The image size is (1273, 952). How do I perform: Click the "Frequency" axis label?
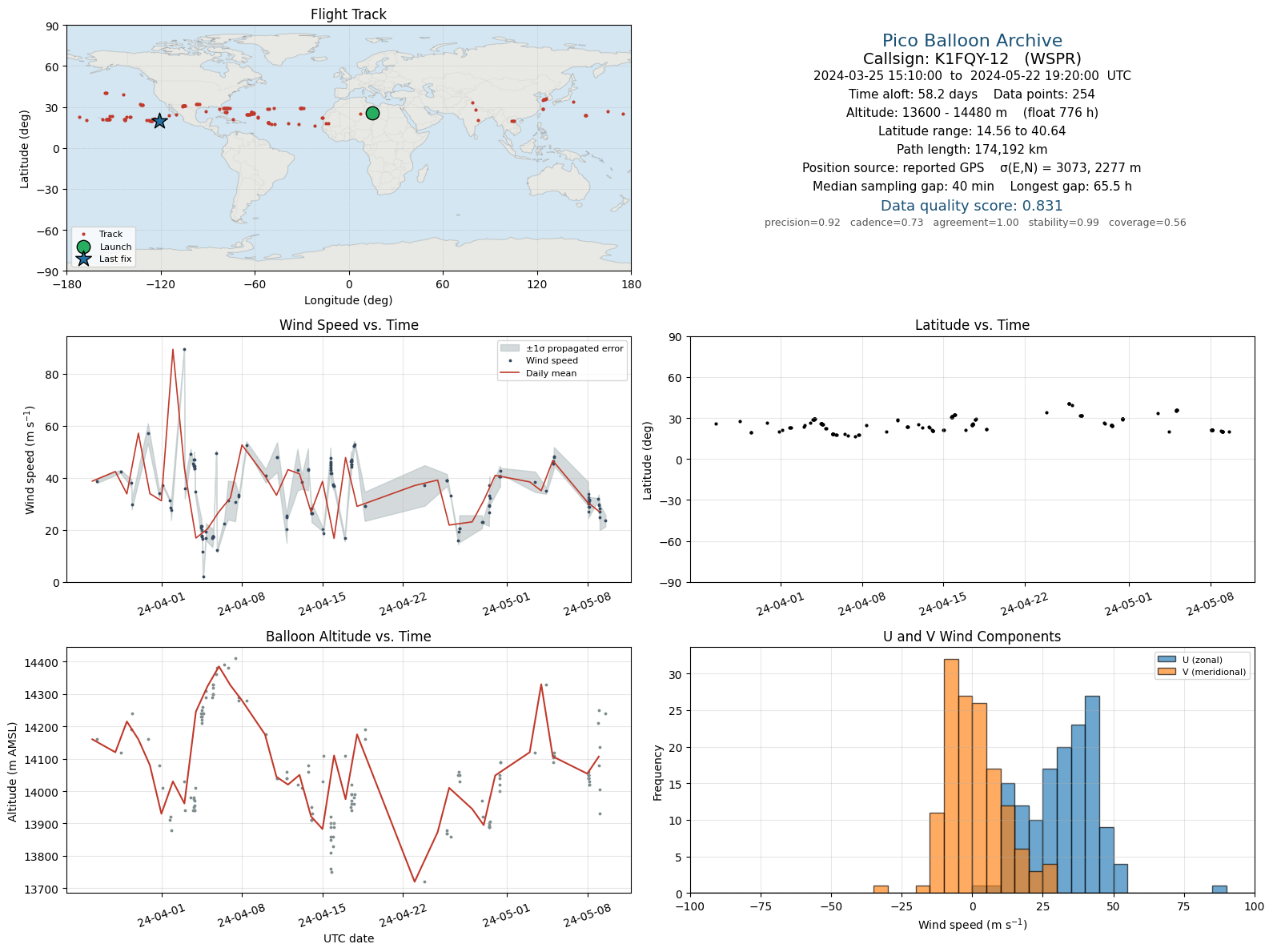click(658, 773)
